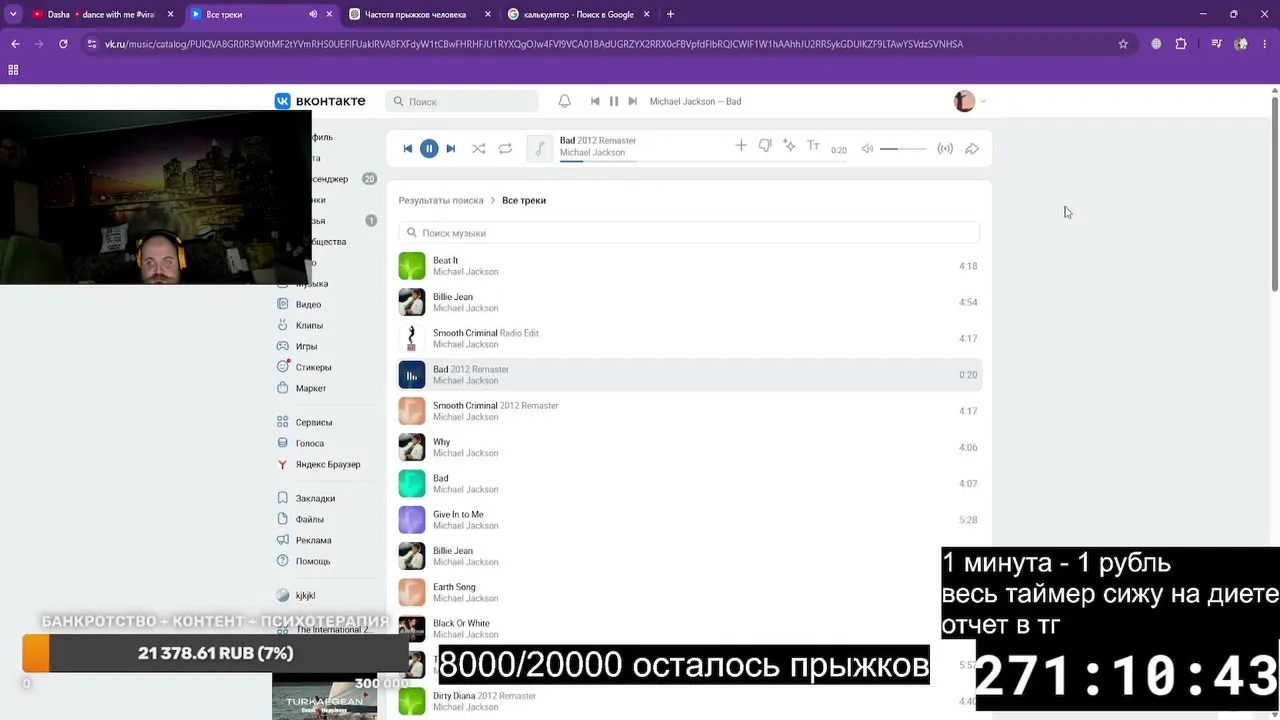Pause music from the top header mini-player
Viewport: 1280px width, 720px height.
614,101
